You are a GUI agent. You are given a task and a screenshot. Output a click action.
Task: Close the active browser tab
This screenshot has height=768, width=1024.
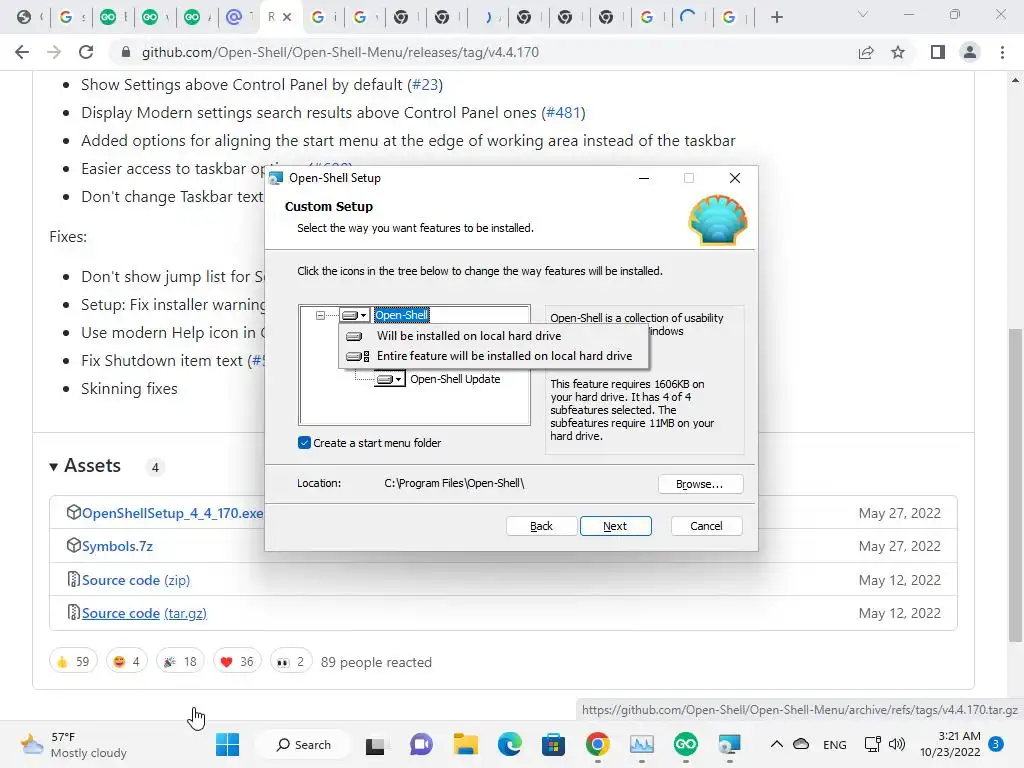coord(287,18)
